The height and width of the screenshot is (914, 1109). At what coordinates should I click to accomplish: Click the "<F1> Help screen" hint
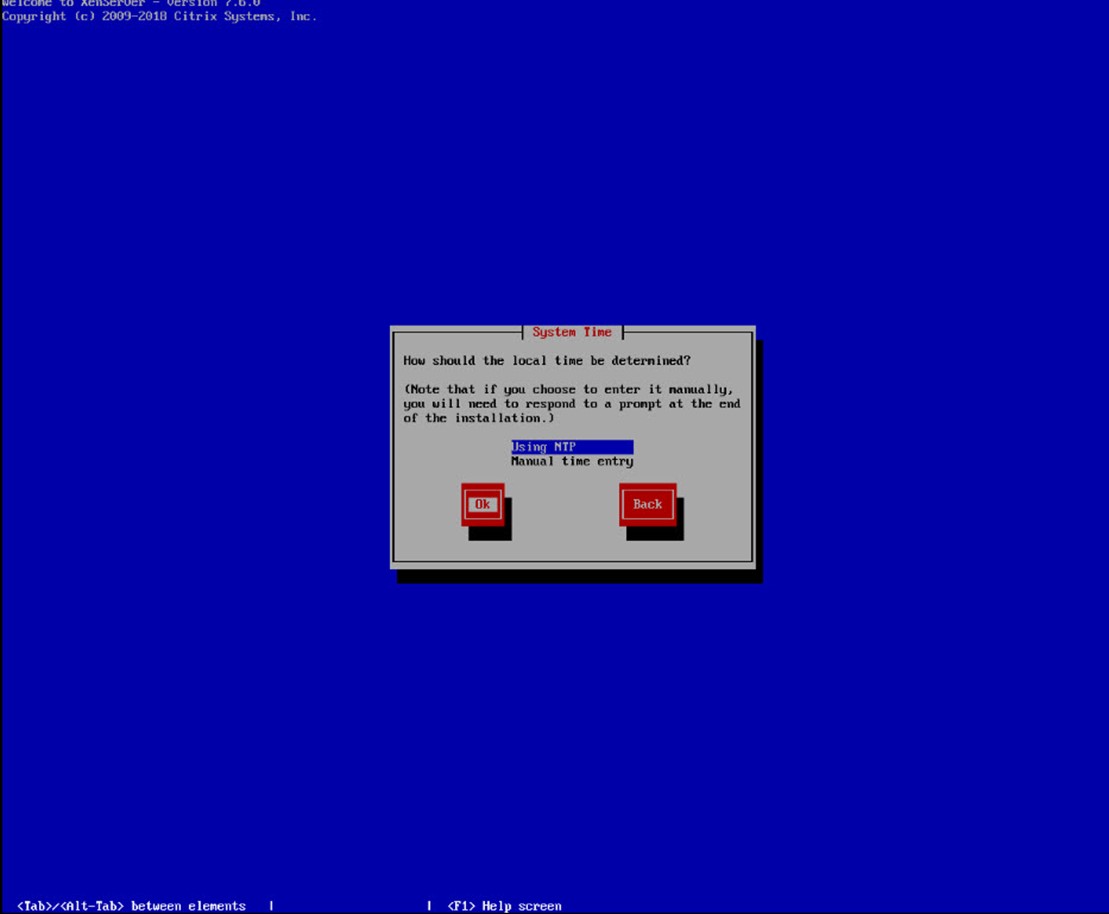click(504, 906)
